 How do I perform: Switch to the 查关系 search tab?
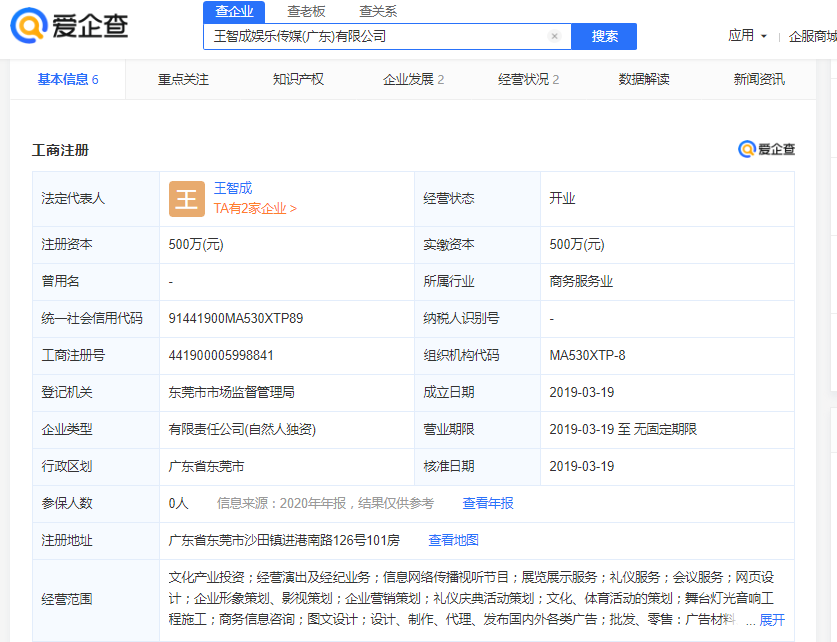point(378,11)
